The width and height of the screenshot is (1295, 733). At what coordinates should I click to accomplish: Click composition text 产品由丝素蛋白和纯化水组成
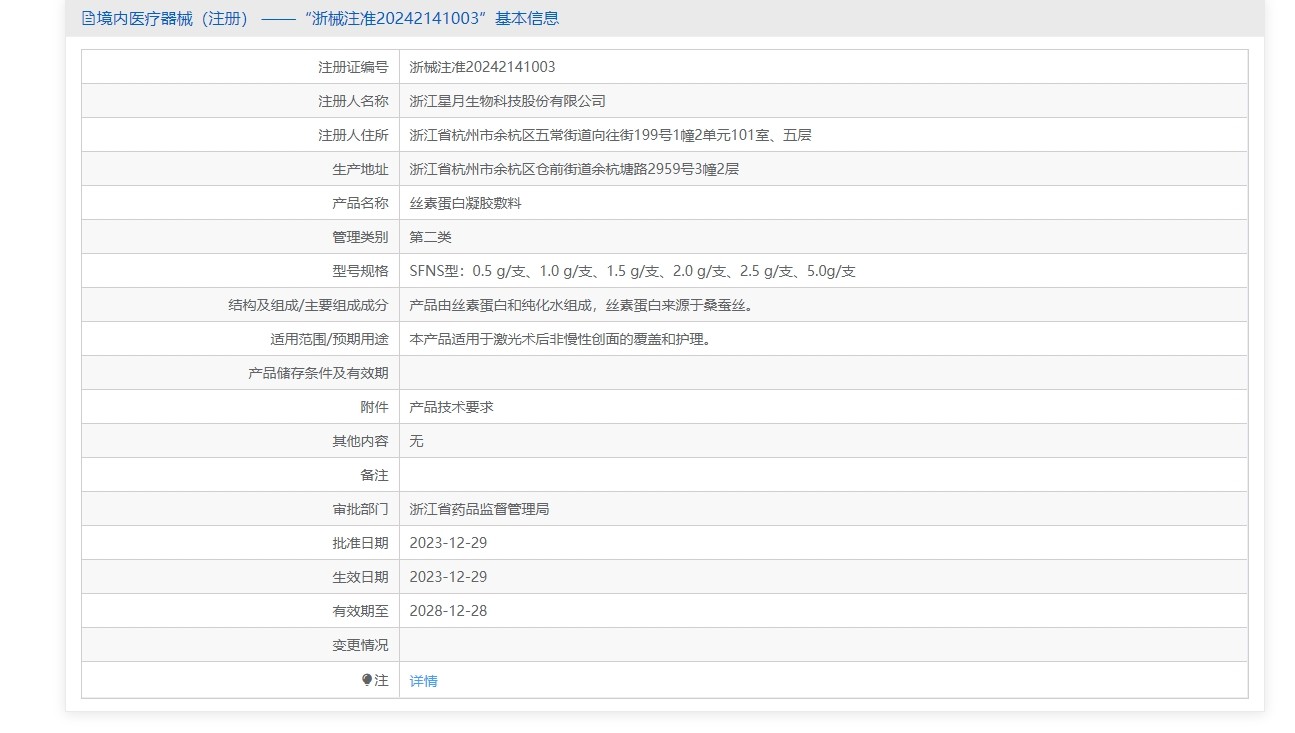tap(585, 305)
